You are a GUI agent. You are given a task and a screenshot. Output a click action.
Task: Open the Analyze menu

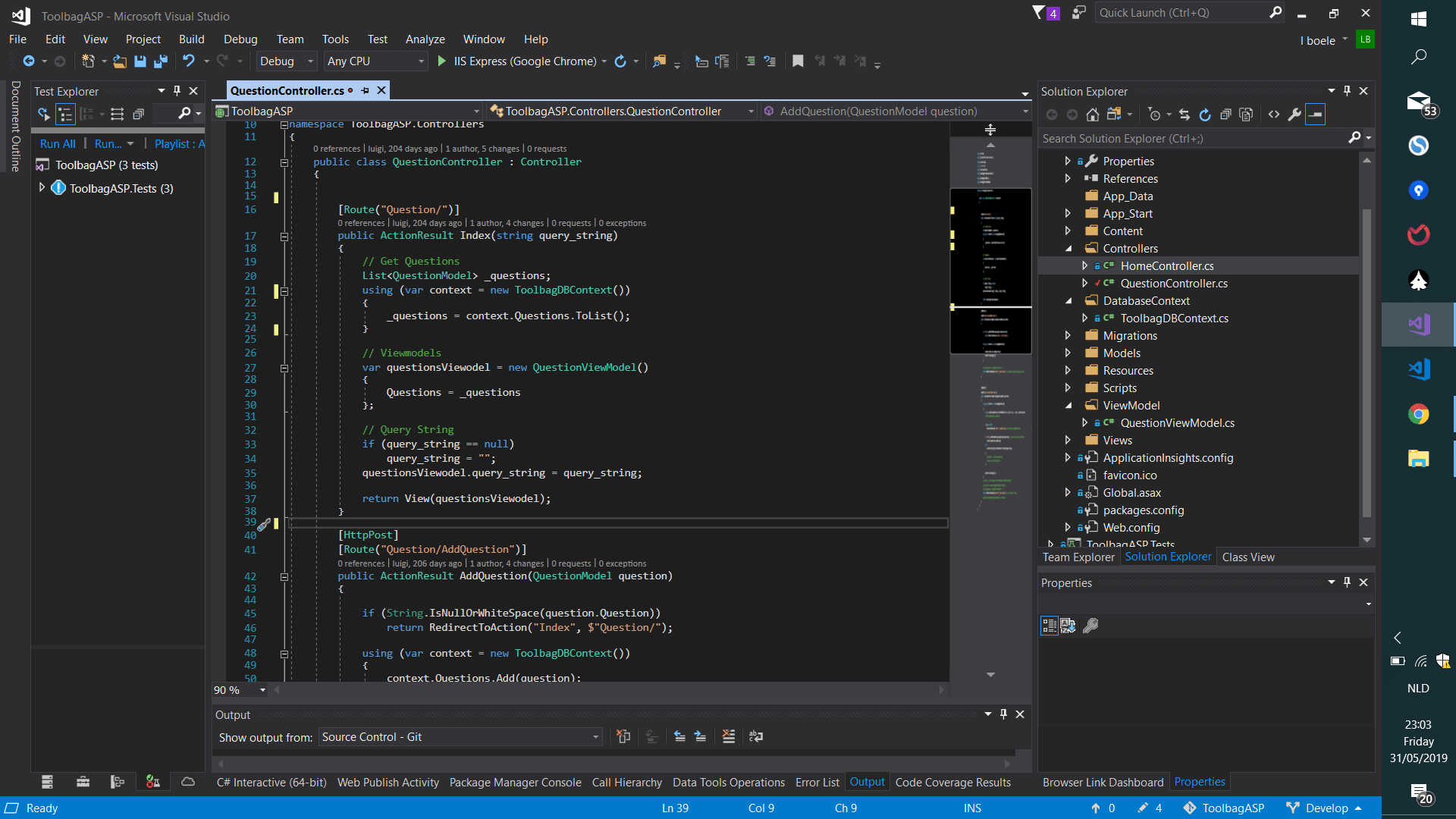[425, 39]
